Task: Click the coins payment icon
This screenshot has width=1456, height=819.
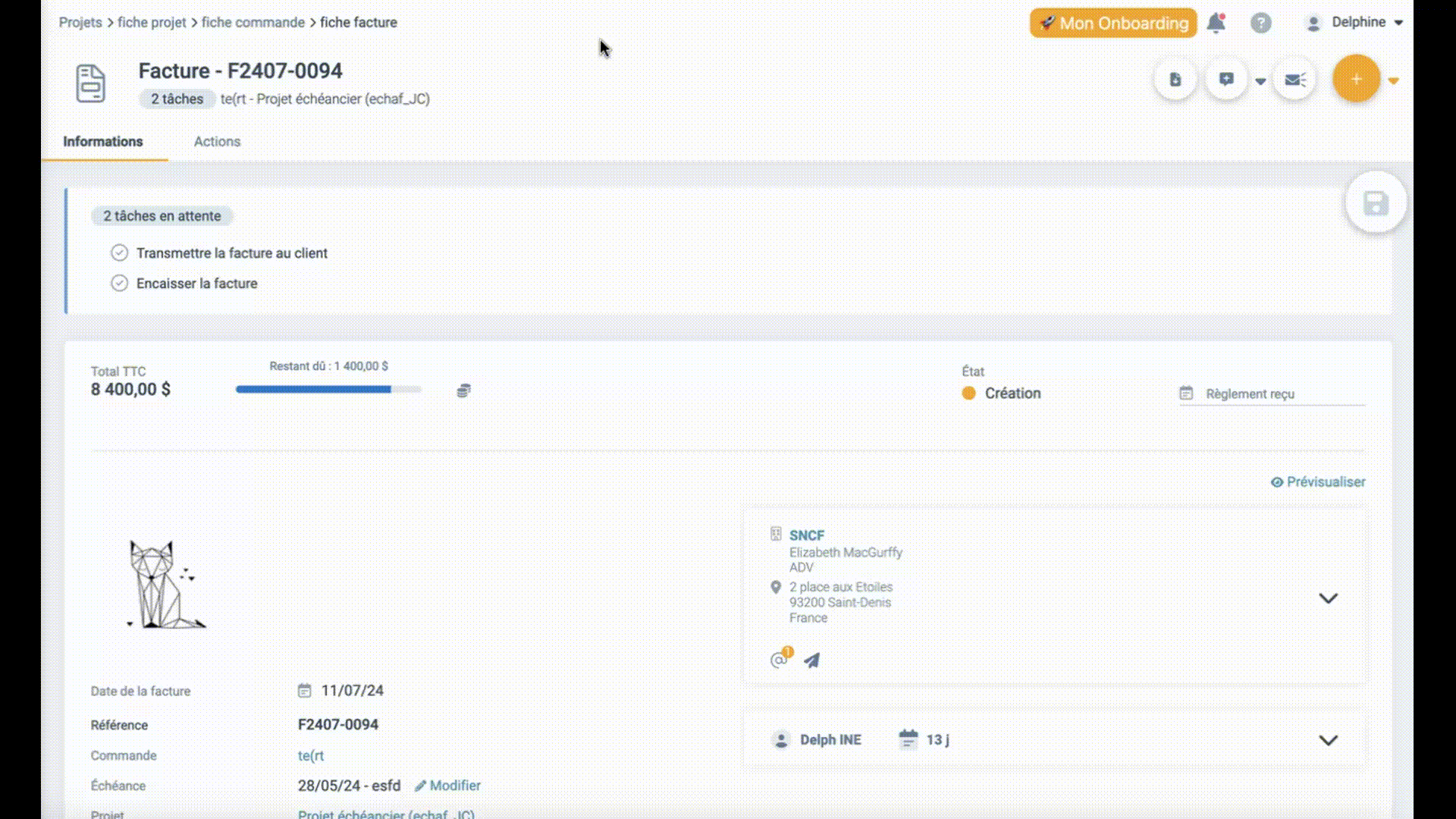Action: 463,391
